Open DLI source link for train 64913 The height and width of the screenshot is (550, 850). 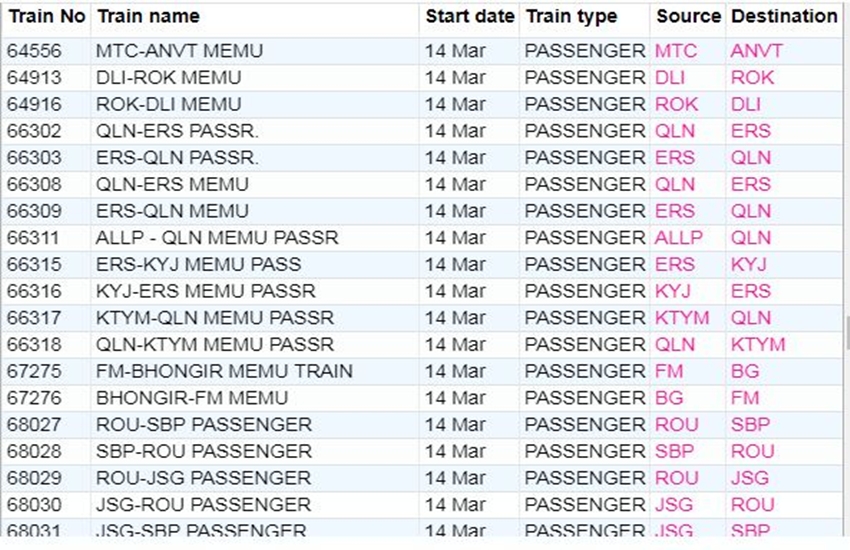click(670, 78)
